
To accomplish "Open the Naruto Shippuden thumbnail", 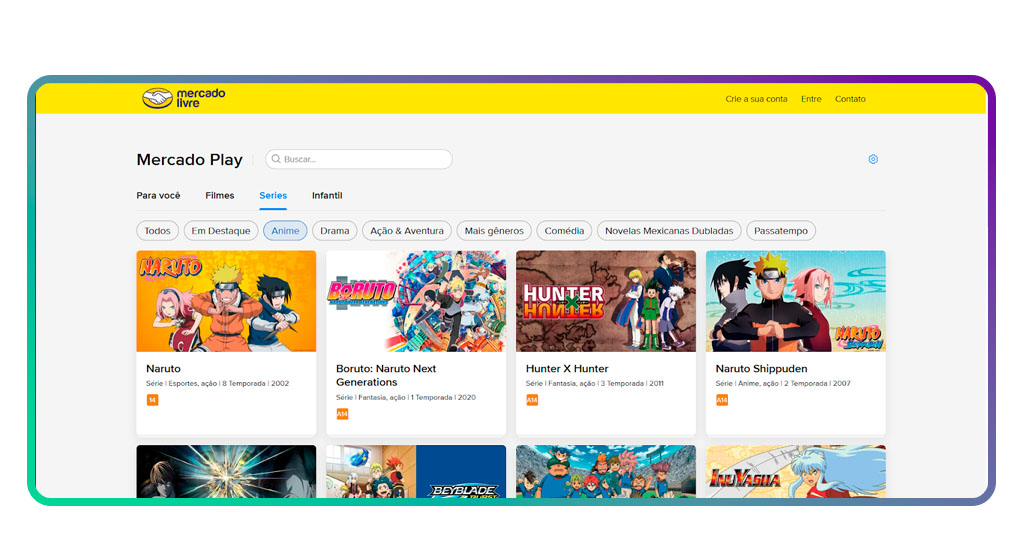I will [x=795, y=301].
